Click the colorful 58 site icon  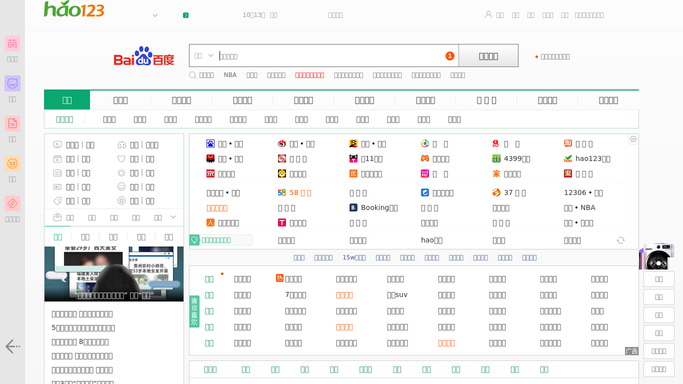click(x=282, y=192)
